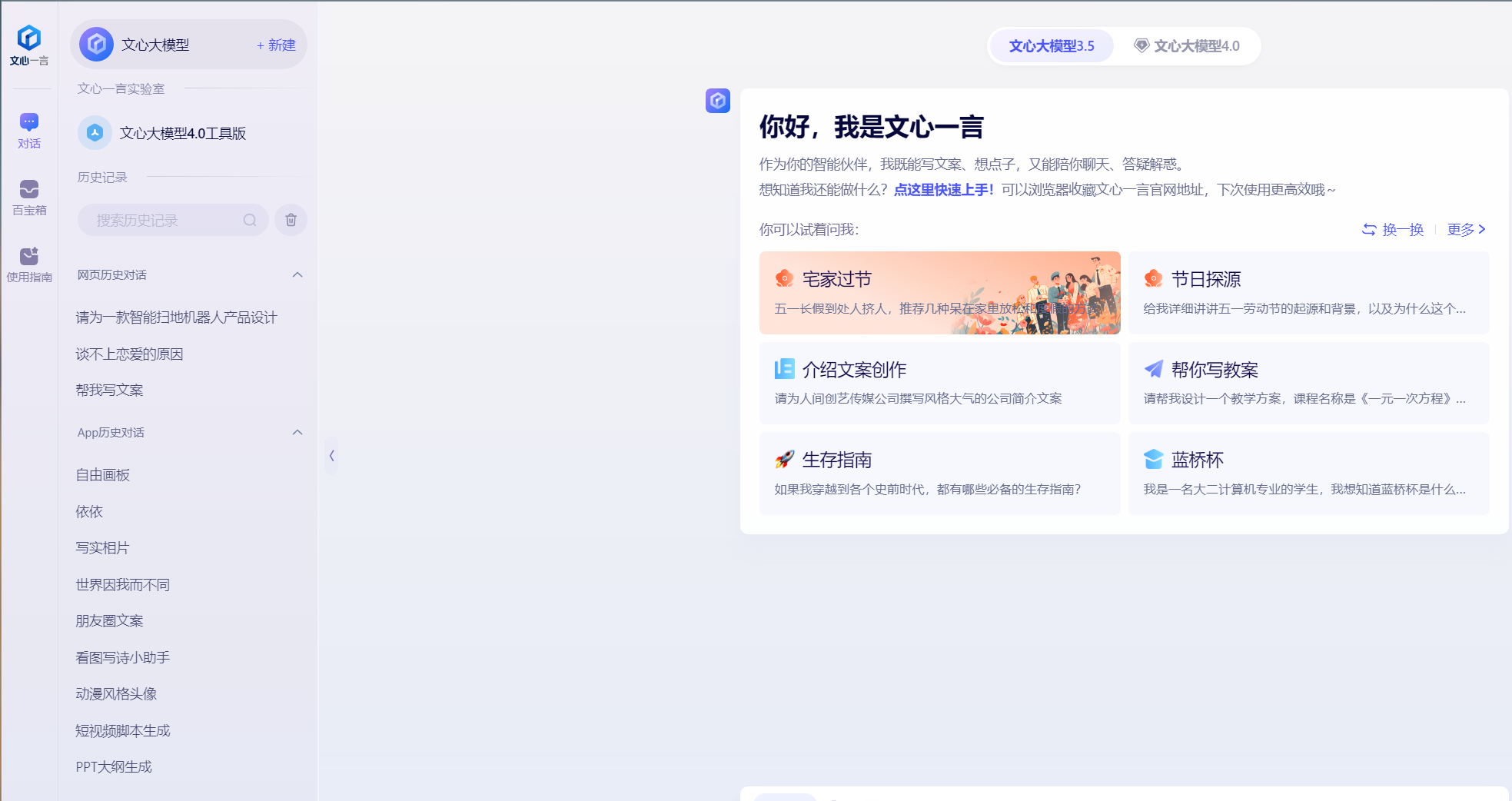Delete history with the trash icon
Image resolution: width=1512 pixels, height=801 pixels.
(x=291, y=220)
